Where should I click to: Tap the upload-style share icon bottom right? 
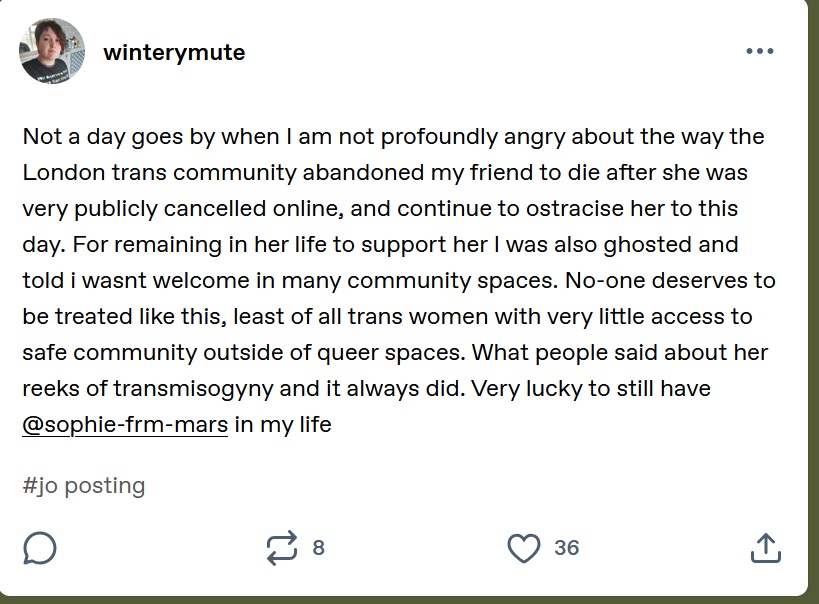click(768, 547)
